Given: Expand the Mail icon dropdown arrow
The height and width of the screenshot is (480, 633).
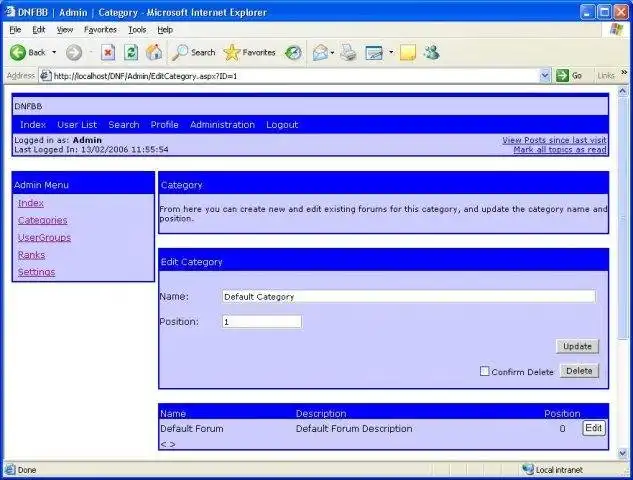Looking at the screenshot, I should pyautogui.click(x=333, y=53).
